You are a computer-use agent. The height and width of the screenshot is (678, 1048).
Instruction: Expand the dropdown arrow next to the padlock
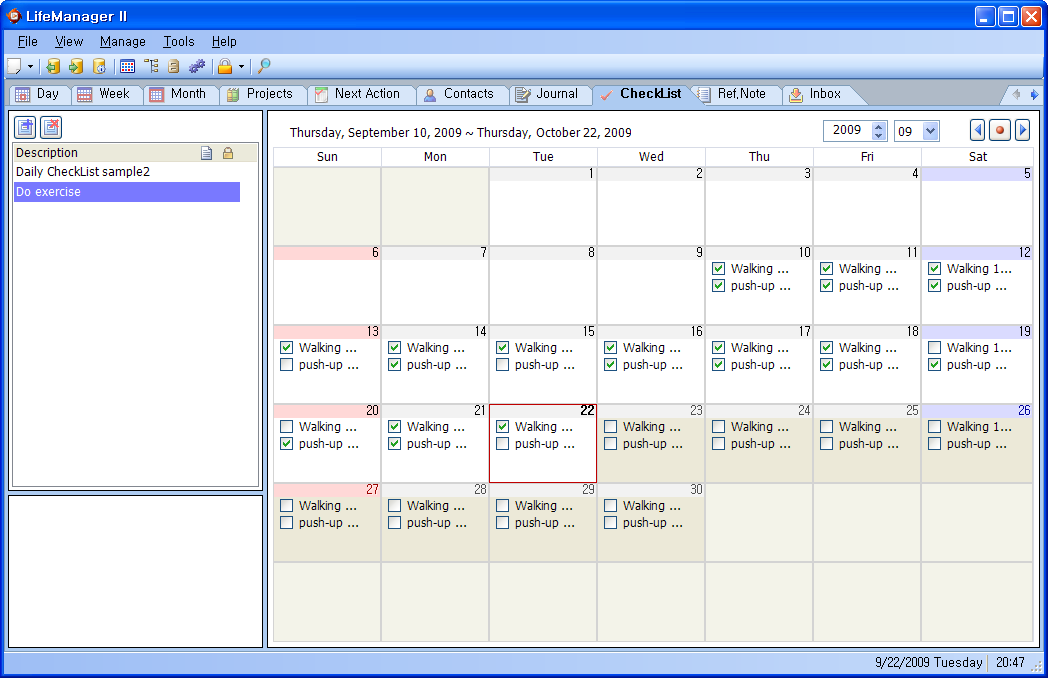pos(241,66)
